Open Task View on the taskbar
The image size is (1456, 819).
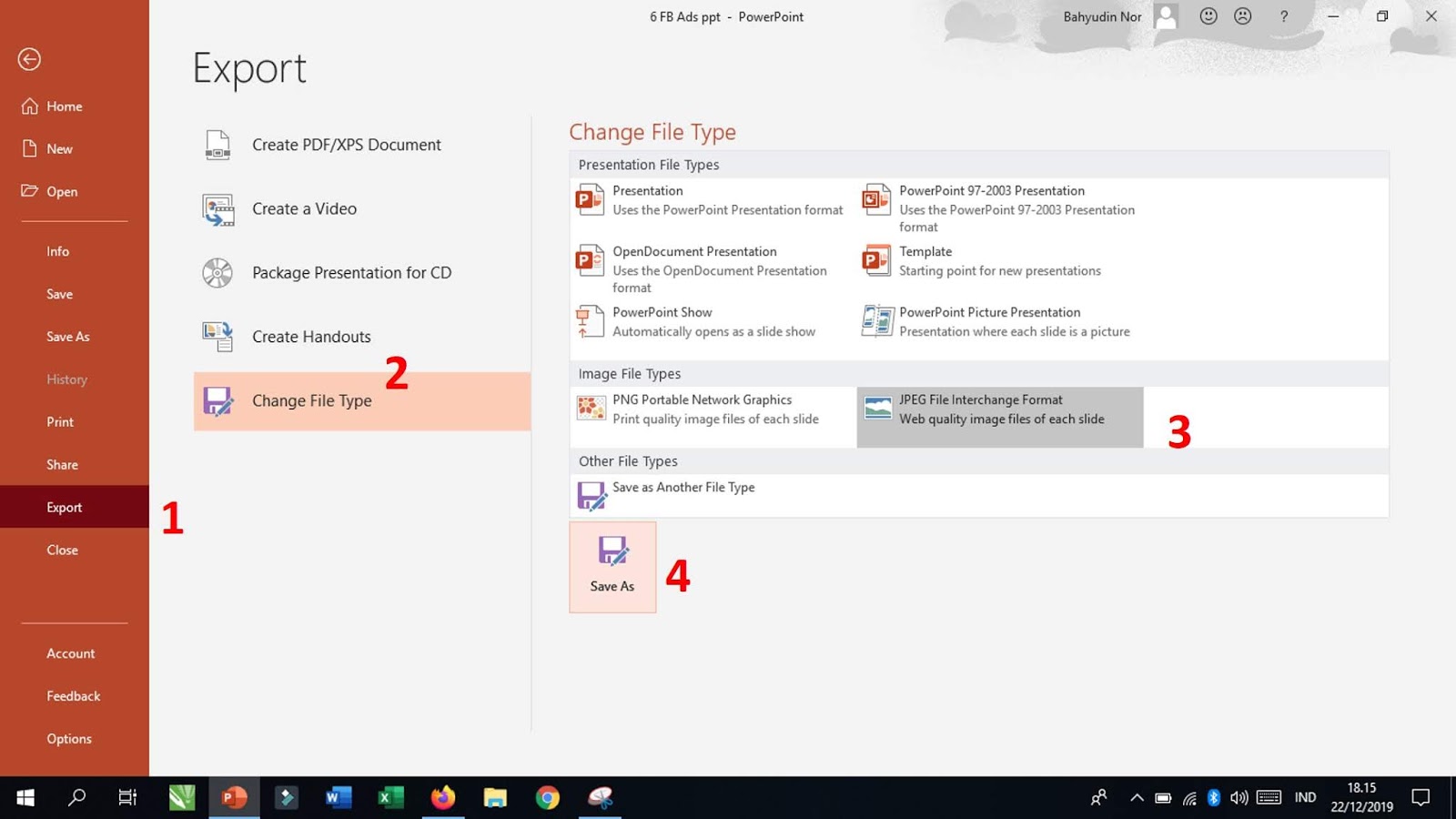[127, 798]
